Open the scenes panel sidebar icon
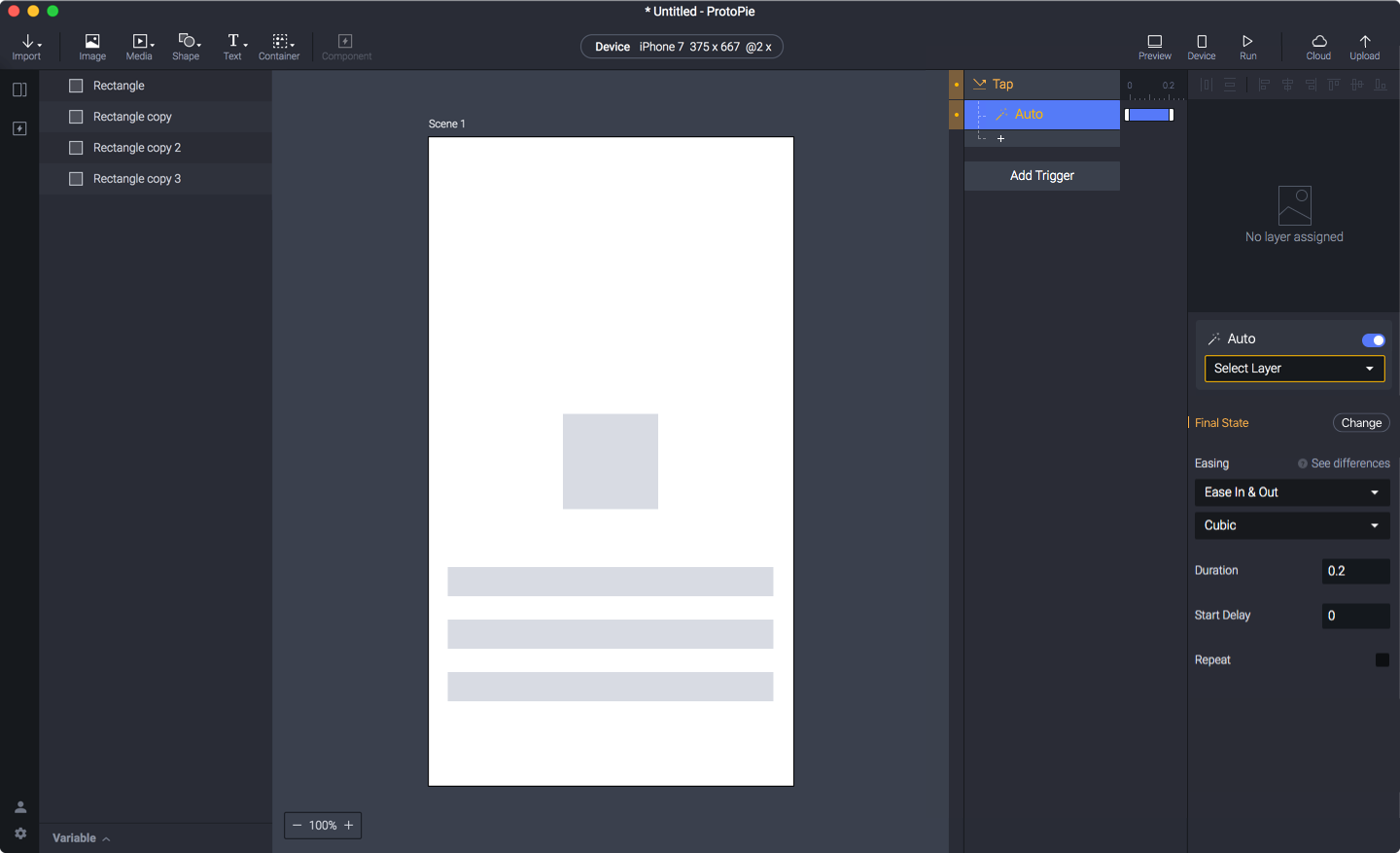This screenshot has height=853, width=1400. [19, 128]
